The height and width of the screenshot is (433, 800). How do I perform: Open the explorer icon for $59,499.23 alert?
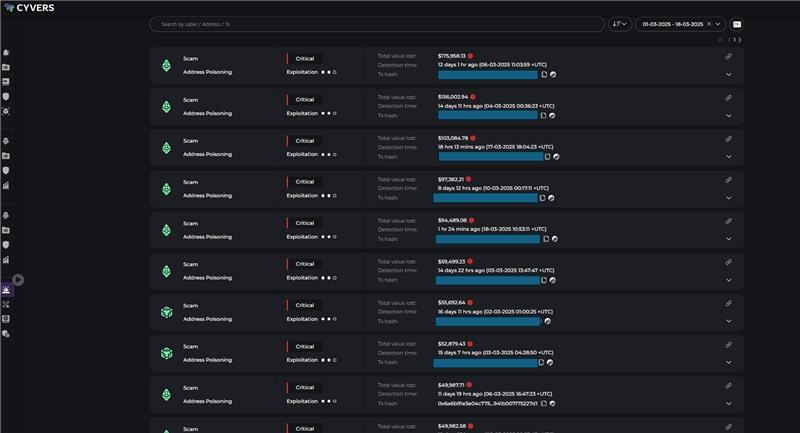[553, 280]
